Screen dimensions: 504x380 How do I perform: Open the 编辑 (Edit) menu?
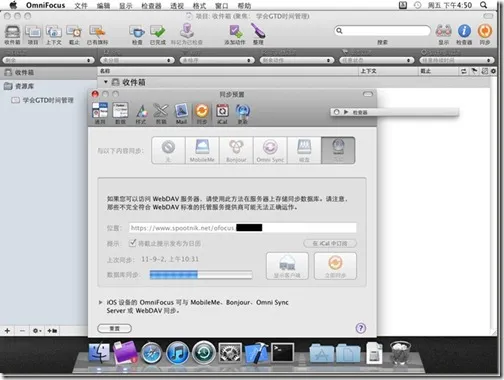pyautogui.click(x=103, y=6)
